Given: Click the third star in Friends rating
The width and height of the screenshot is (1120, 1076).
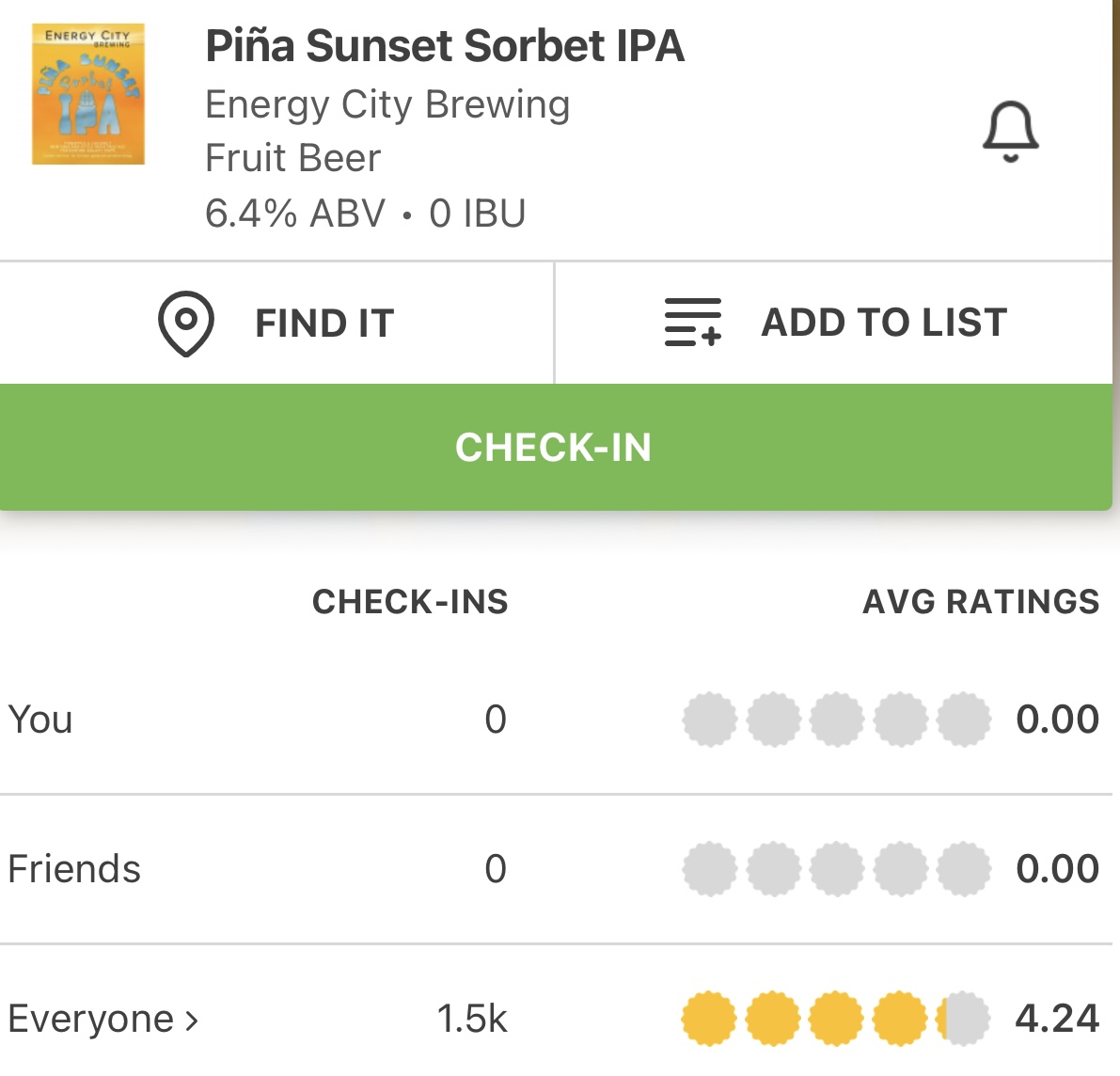Looking at the screenshot, I should pos(836,869).
